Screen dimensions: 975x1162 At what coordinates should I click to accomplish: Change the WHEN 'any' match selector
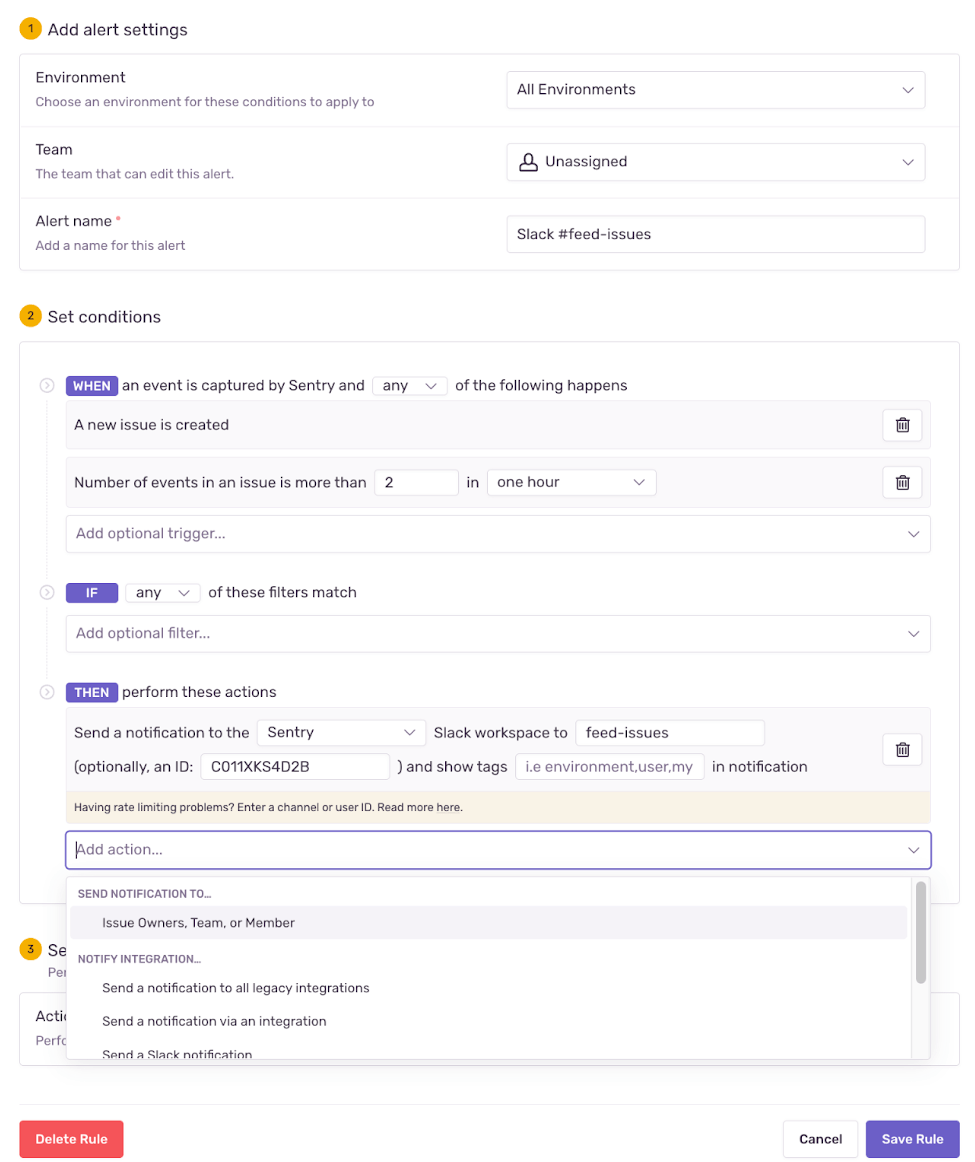click(409, 386)
